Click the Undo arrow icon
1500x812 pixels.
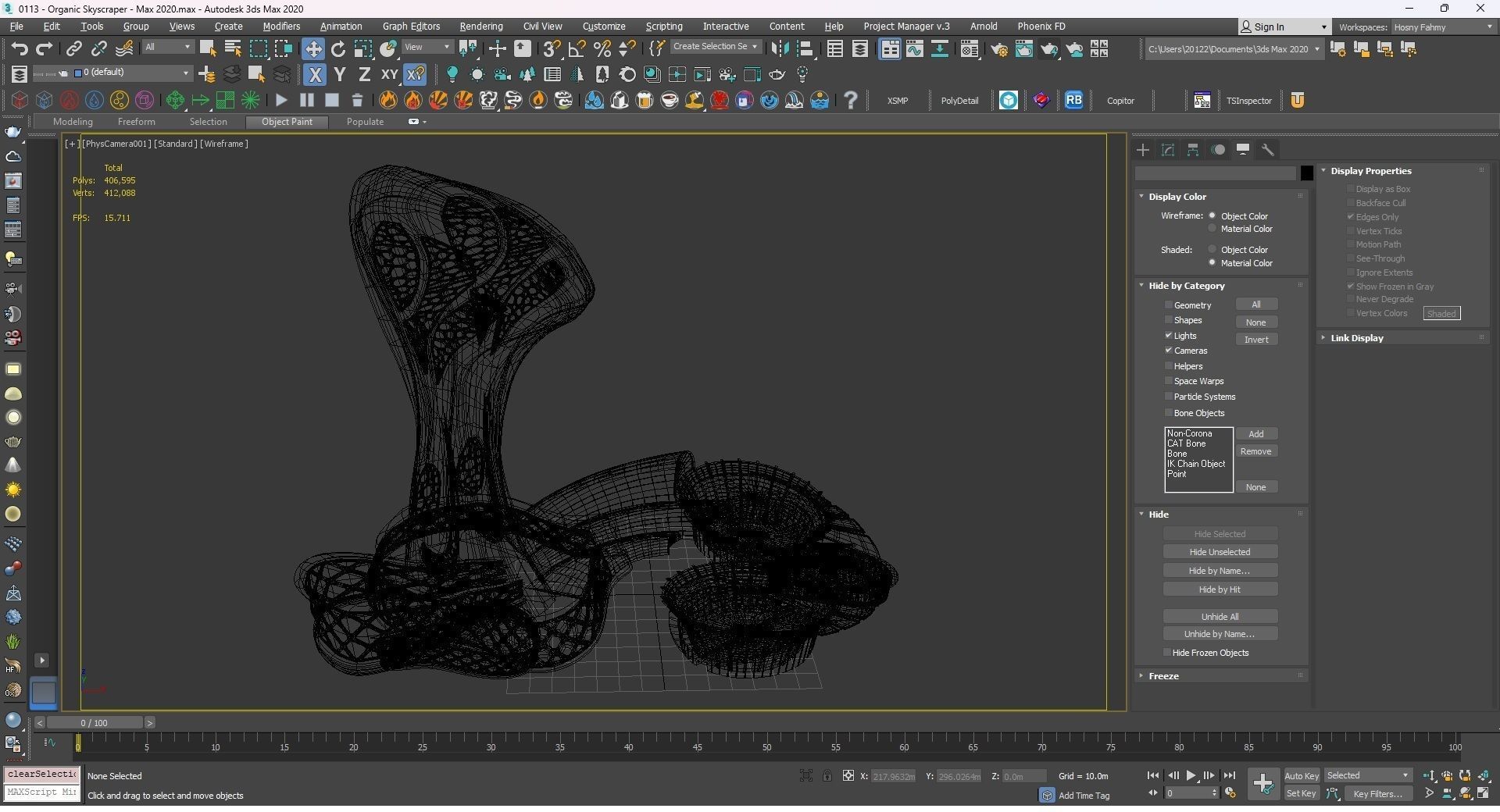click(x=19, y=49)
